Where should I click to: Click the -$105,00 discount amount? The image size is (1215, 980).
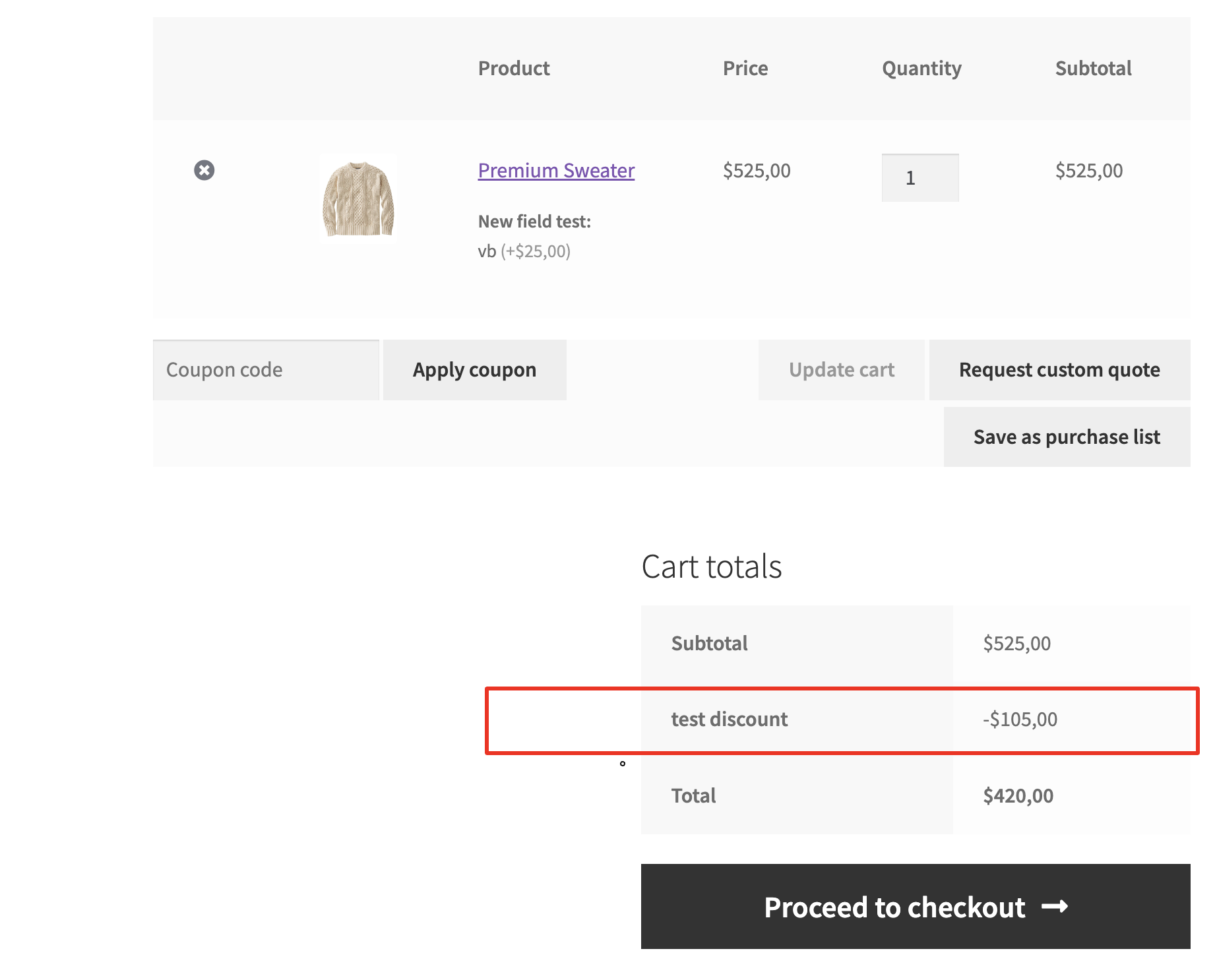(1020, 720)
